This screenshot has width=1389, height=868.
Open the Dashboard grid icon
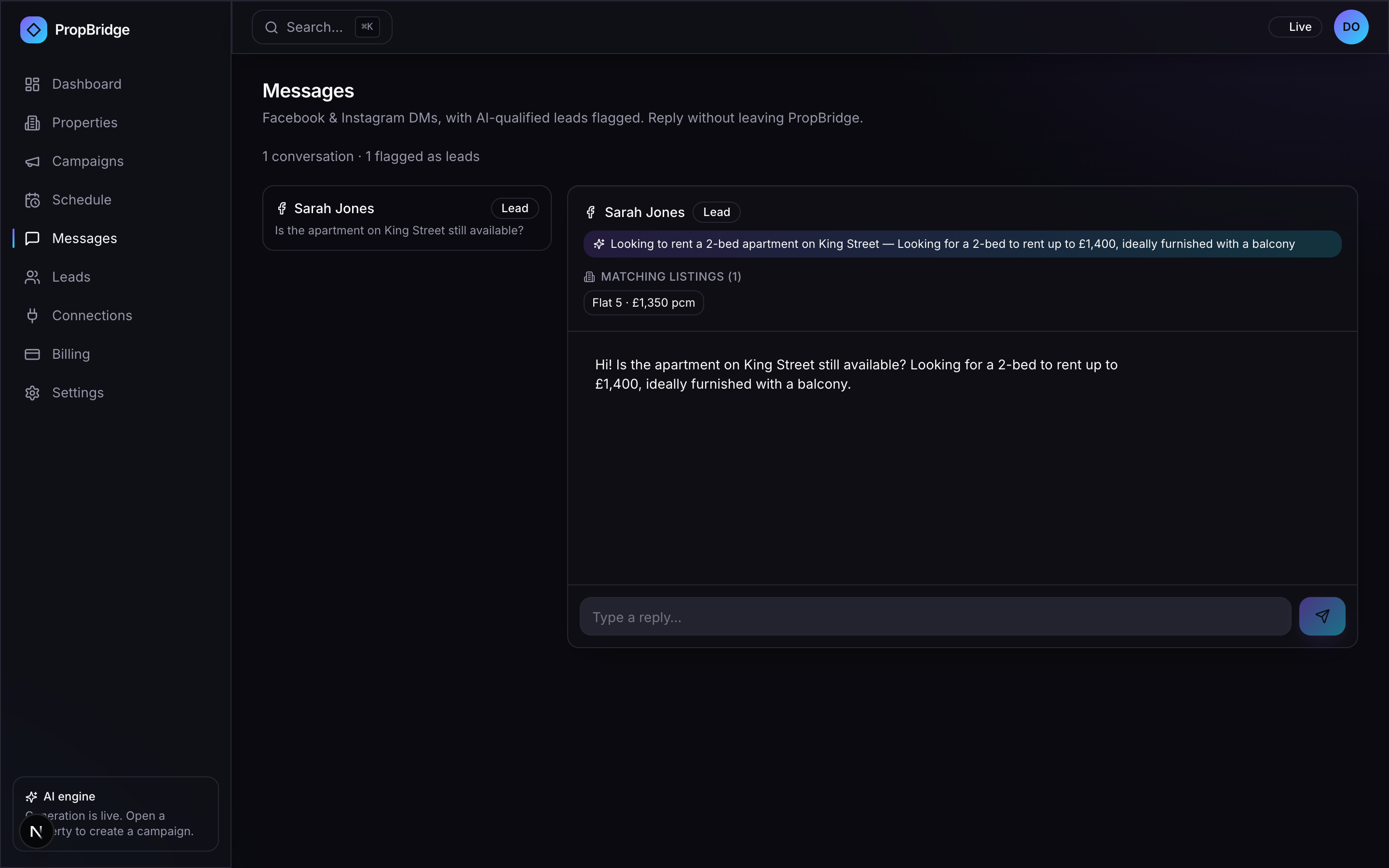[32, 84]
